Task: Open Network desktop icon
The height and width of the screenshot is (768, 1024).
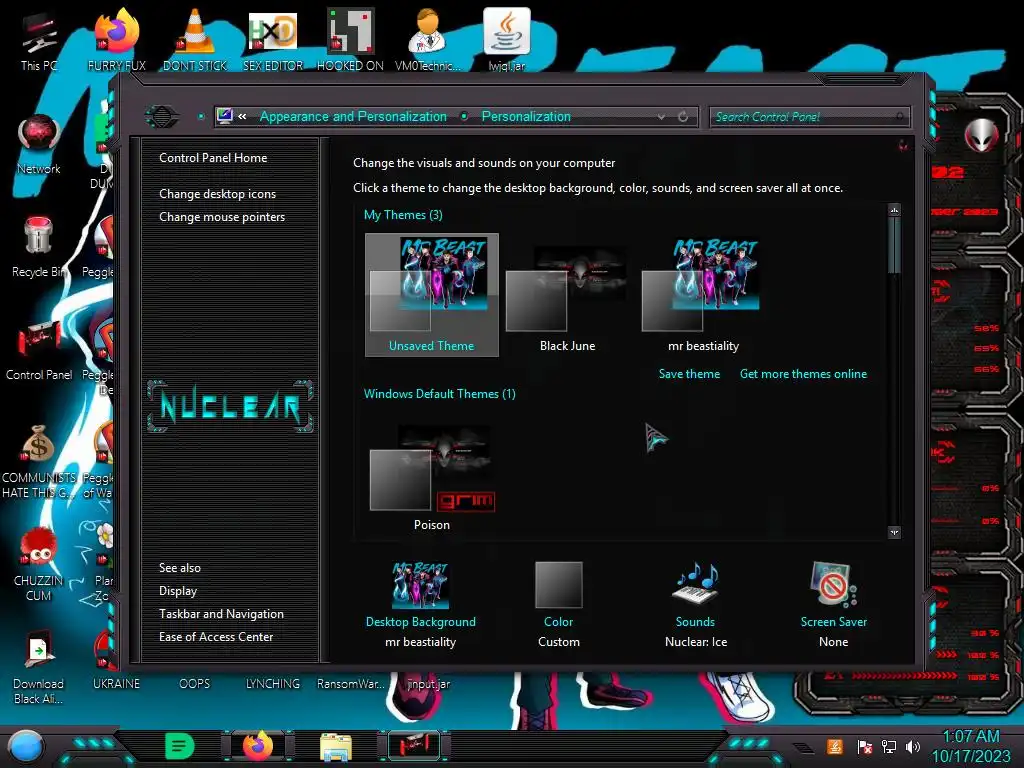Action: 39,145
